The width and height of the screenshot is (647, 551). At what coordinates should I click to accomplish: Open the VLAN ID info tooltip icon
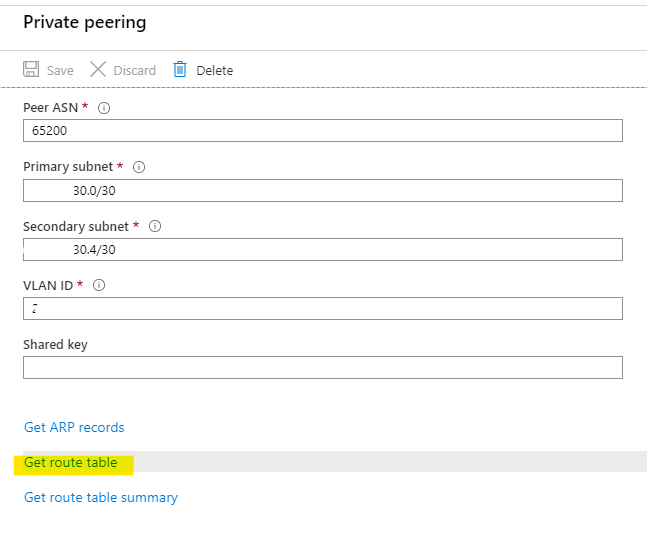point(98,285)
